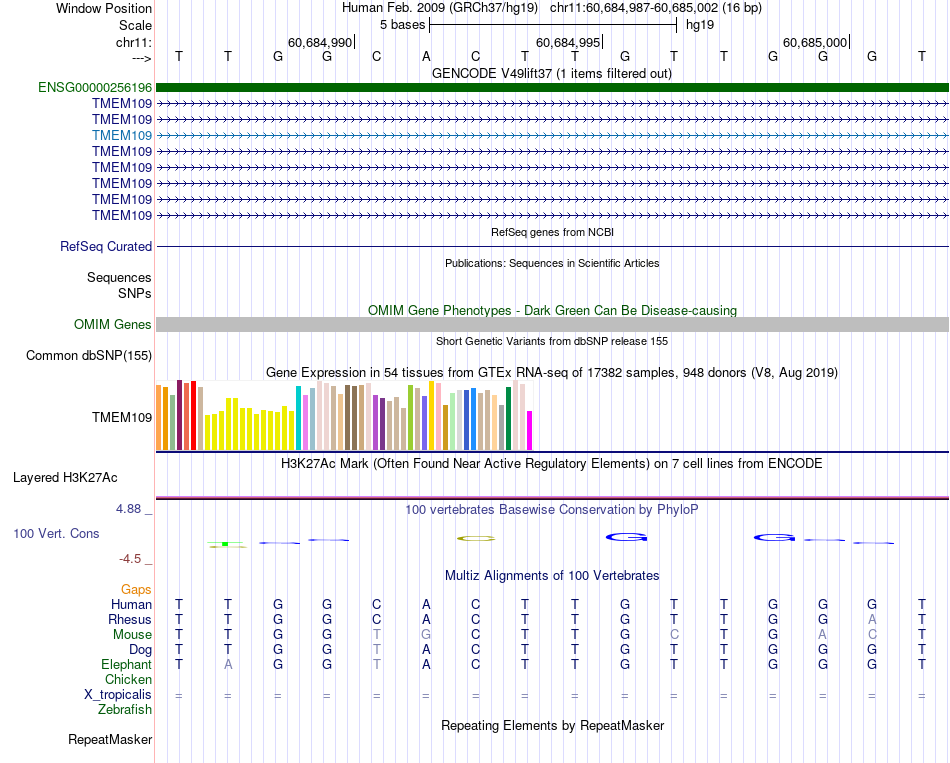Open the light-blue highlighted TMEM109 transcript label
This screenshot has width=950, height=763.
tap(122, 136)
